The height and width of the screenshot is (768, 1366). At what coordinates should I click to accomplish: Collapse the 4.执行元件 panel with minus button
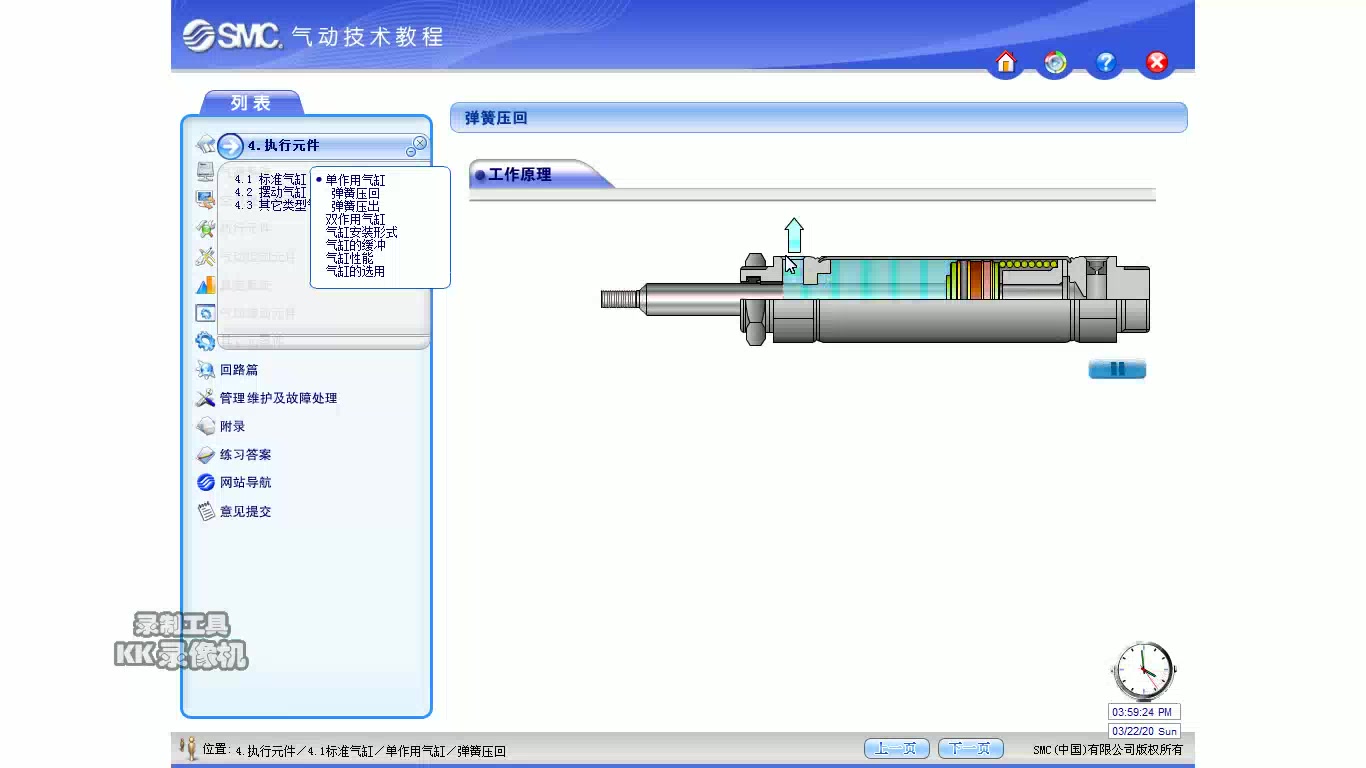411,152
